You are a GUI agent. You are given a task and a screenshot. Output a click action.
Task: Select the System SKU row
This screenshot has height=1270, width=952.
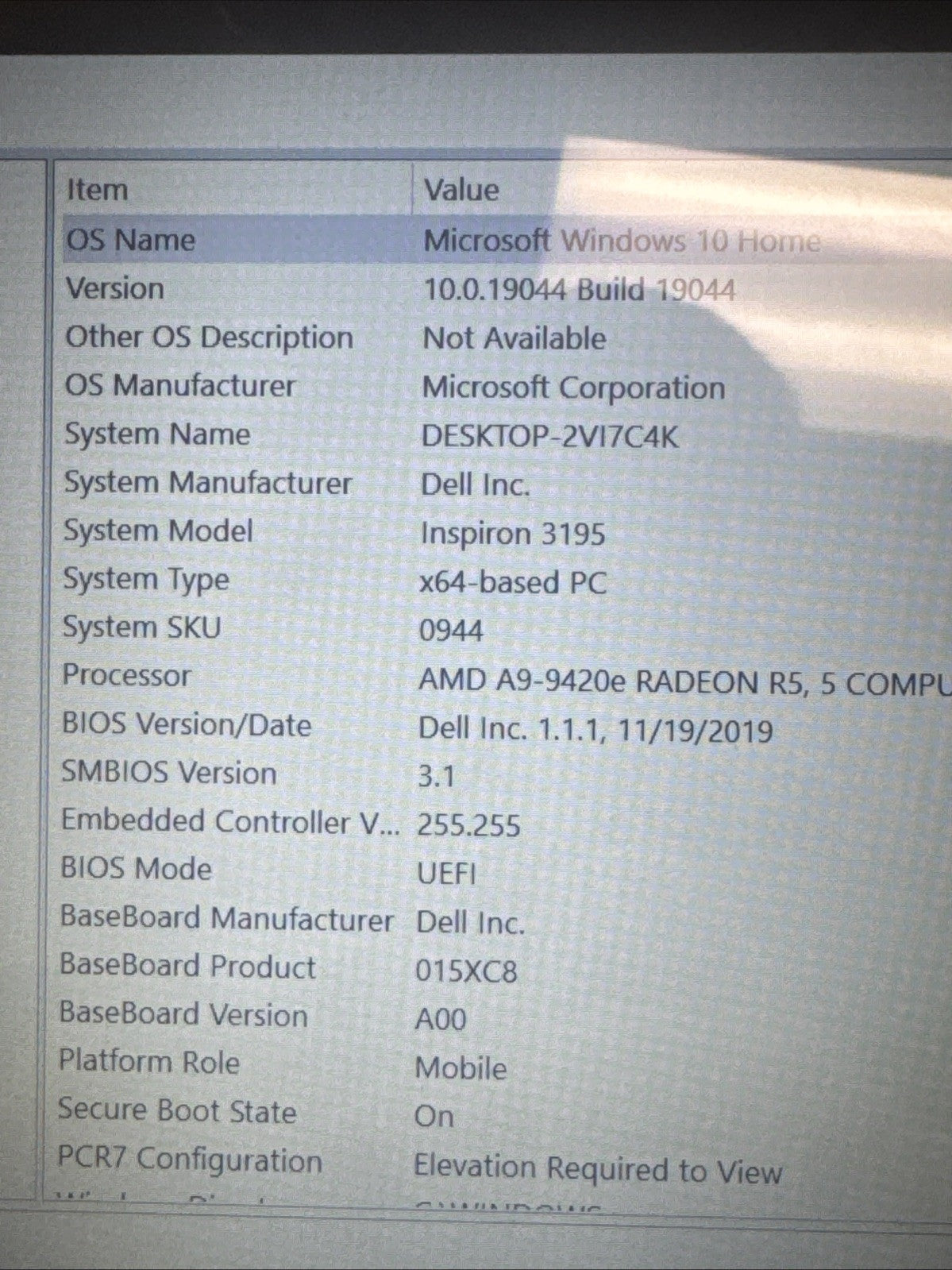pos(141,628)
